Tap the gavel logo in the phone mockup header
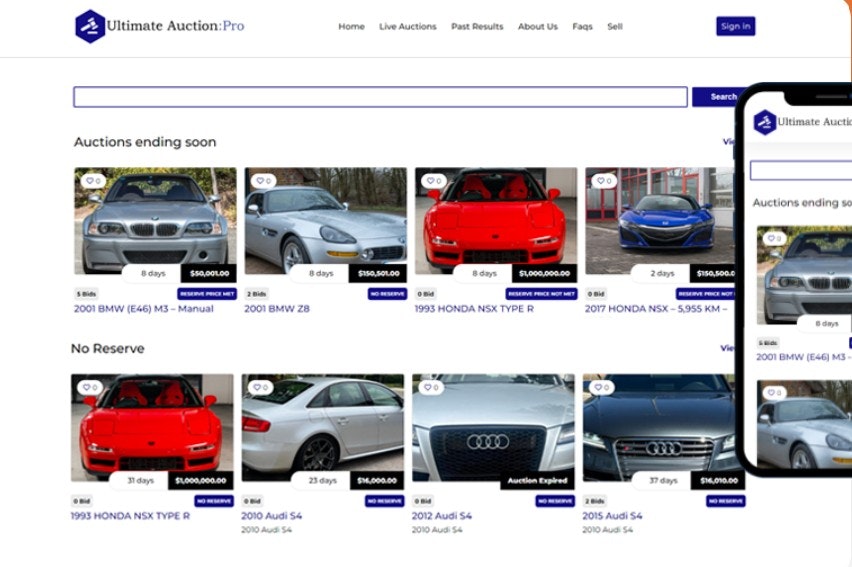Screen dimensions: 852x567 [765, 122]
